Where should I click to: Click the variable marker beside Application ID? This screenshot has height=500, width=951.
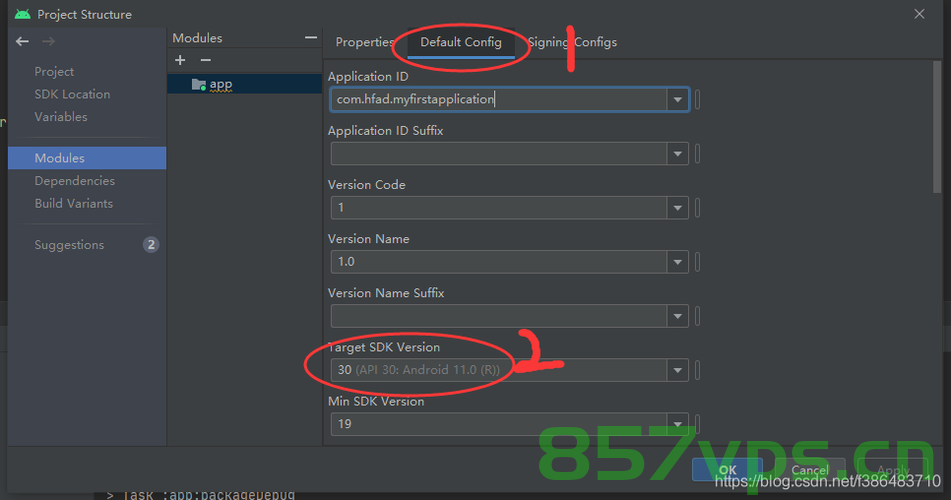[x=697, y=100]
